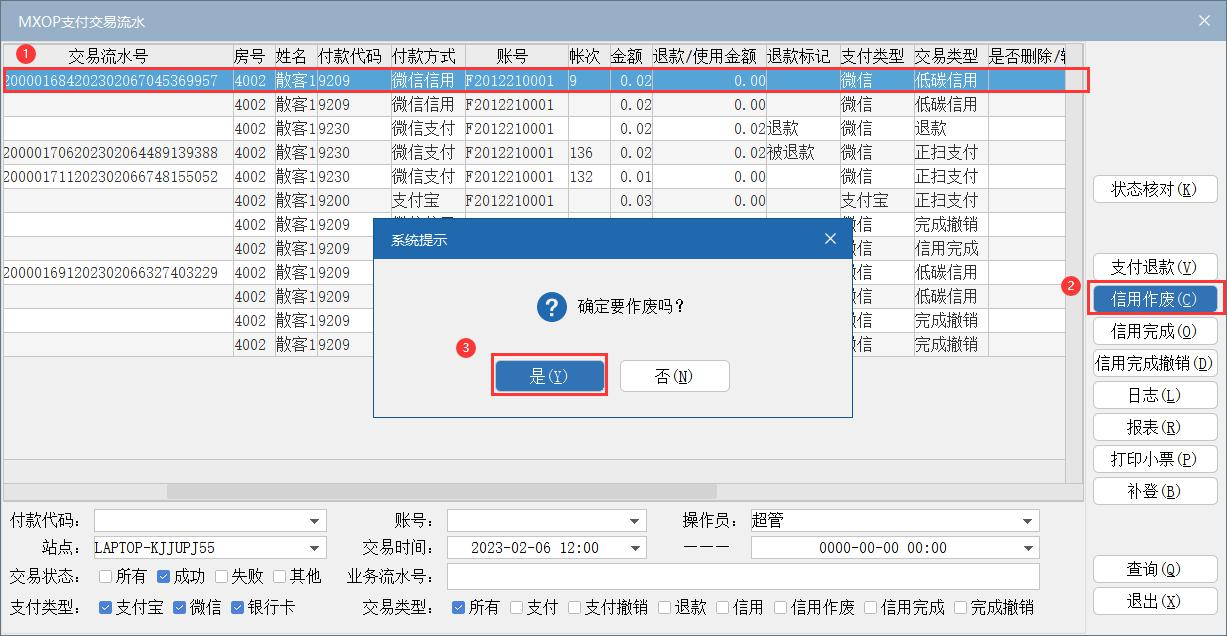Click the 退款标记 column header
Image resolution: width=1227 pixels, height=636 pixels.
click(803, 56)
